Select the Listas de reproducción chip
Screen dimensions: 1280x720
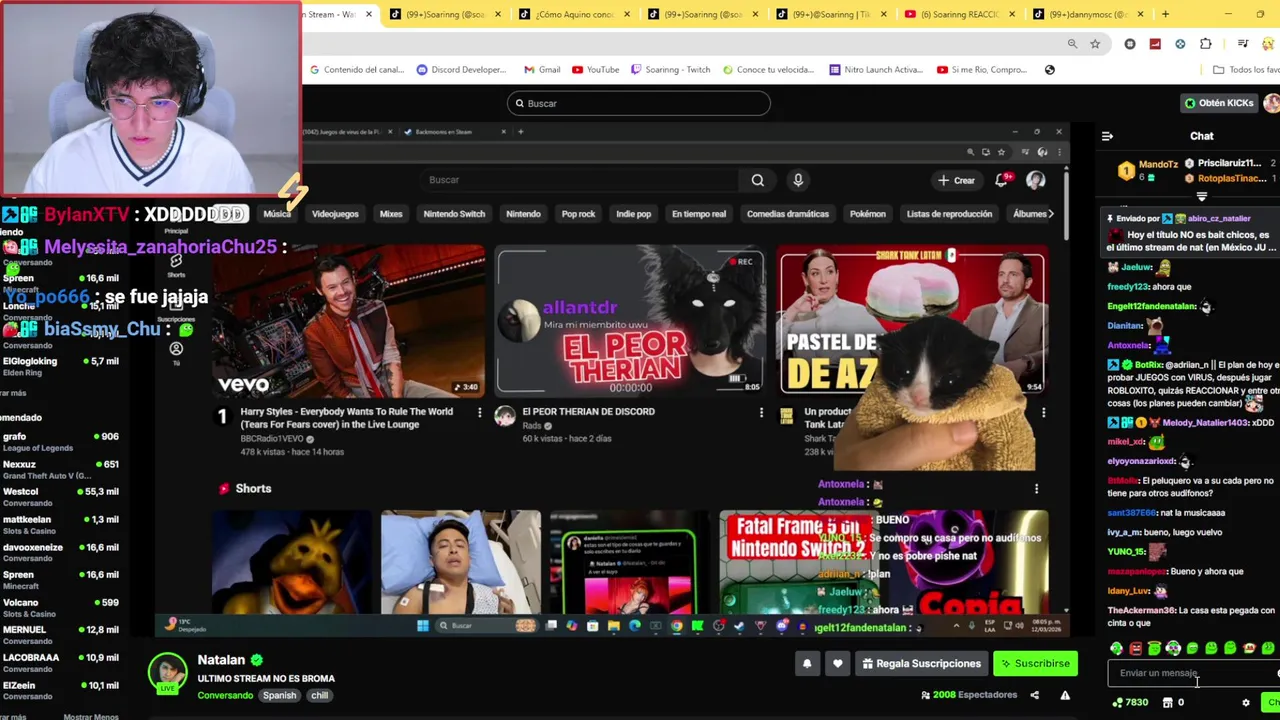click(x=949, y=214)
